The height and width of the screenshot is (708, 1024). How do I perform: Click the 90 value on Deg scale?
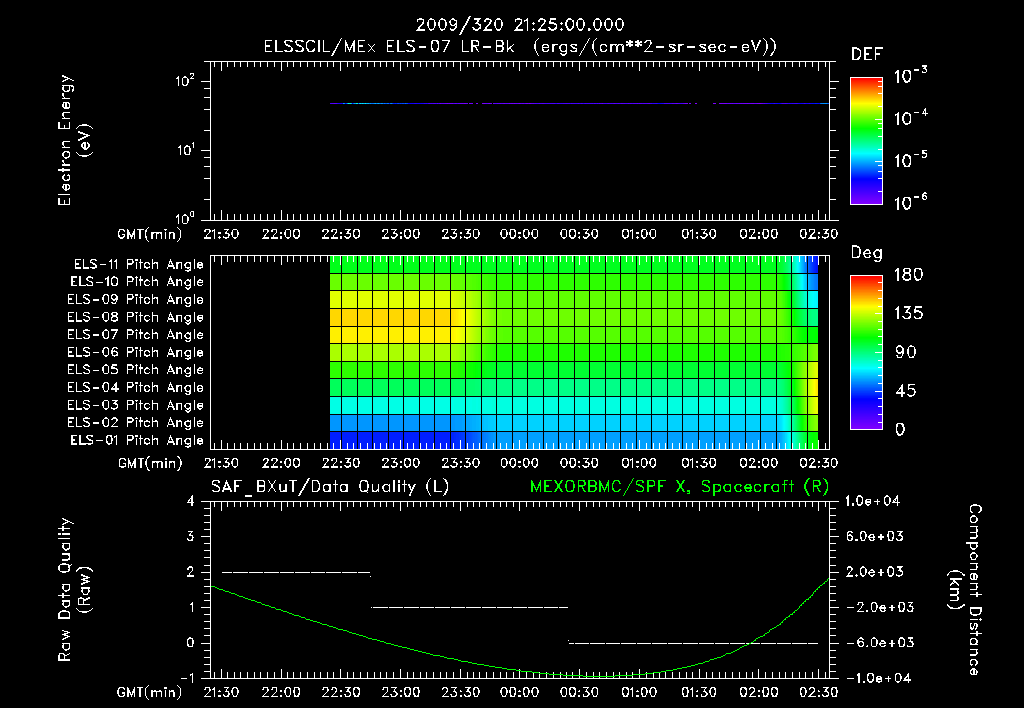pyautogui.click(x=906, y=353)
